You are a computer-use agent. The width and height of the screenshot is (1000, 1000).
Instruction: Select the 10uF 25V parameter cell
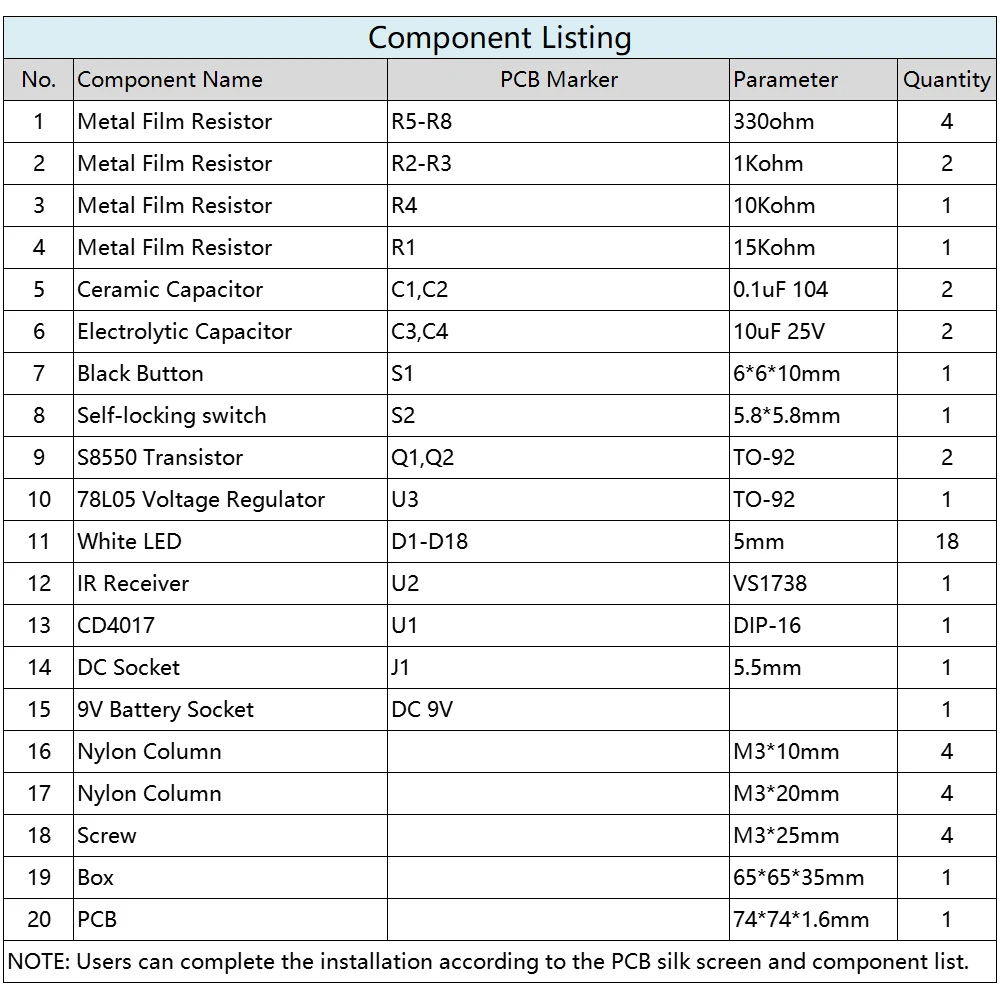tap(813, 332)
